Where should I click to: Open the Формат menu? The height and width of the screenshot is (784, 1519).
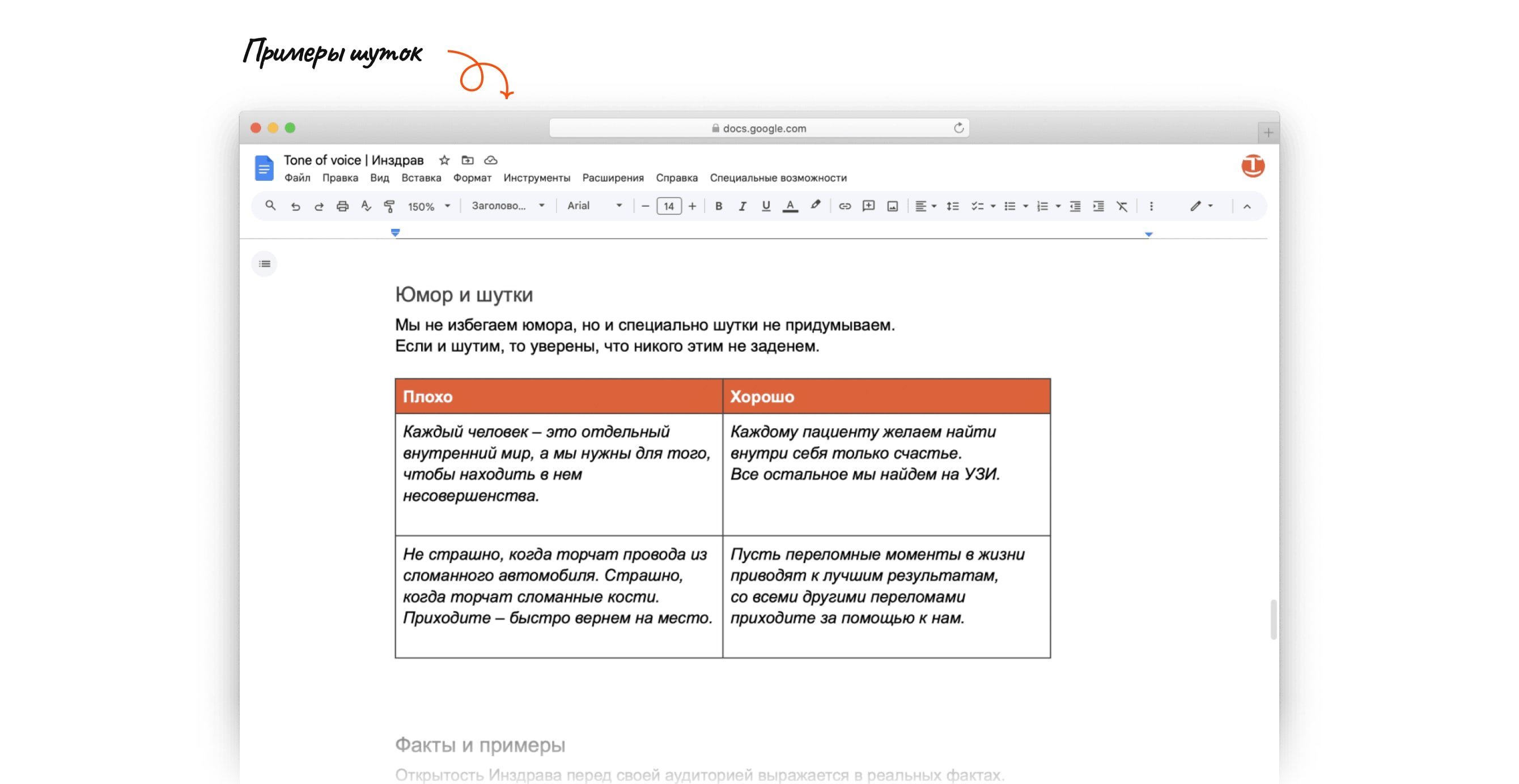pyautogui.click(x=472, y=177)
